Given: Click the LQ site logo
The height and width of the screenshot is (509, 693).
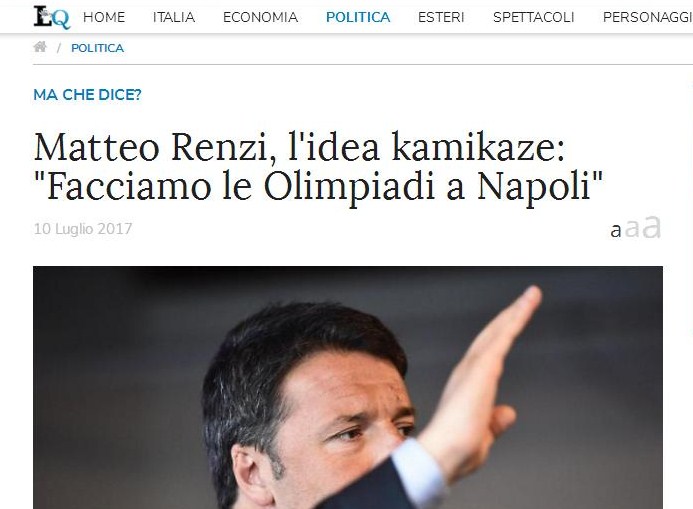Looking at the screenshot, I should tap(52, 17).
